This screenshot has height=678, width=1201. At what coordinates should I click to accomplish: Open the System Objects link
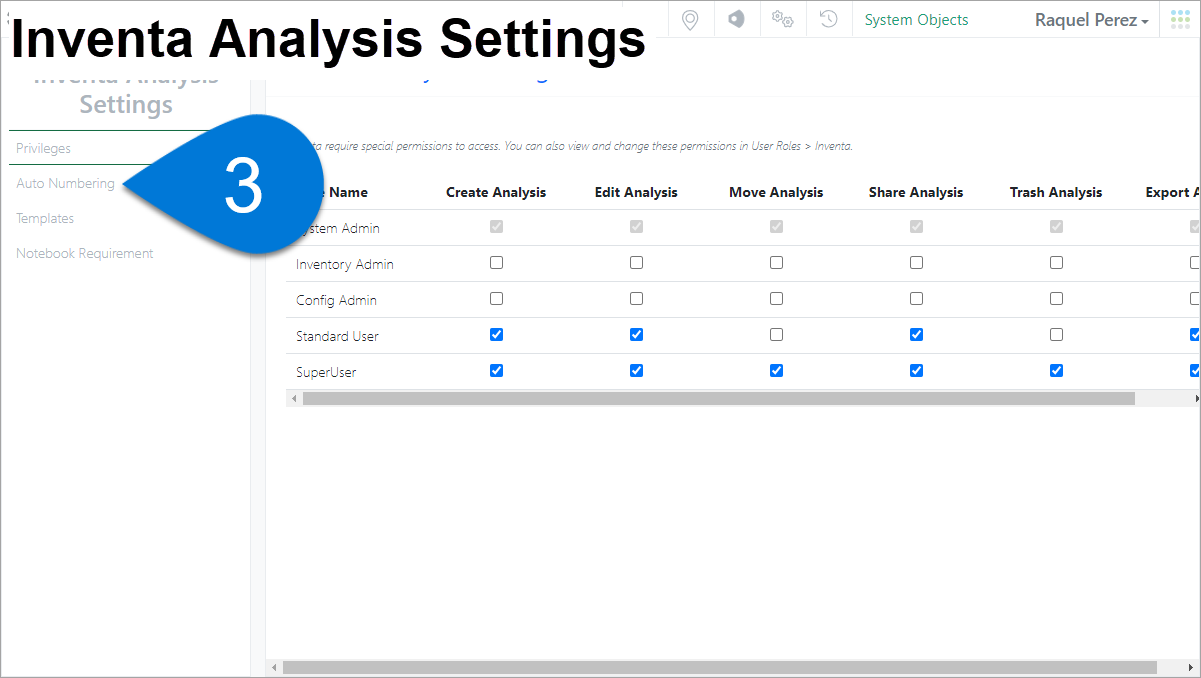point(916,20)
